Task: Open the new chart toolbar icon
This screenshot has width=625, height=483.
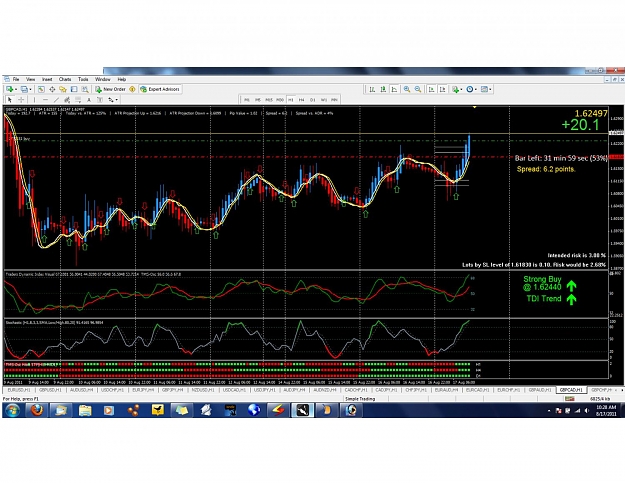Action: [x=9, y=89]
